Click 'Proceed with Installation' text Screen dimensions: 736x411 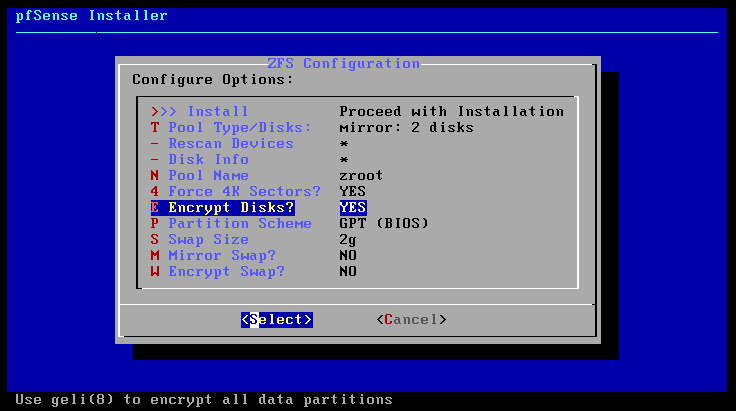point(452,112)
